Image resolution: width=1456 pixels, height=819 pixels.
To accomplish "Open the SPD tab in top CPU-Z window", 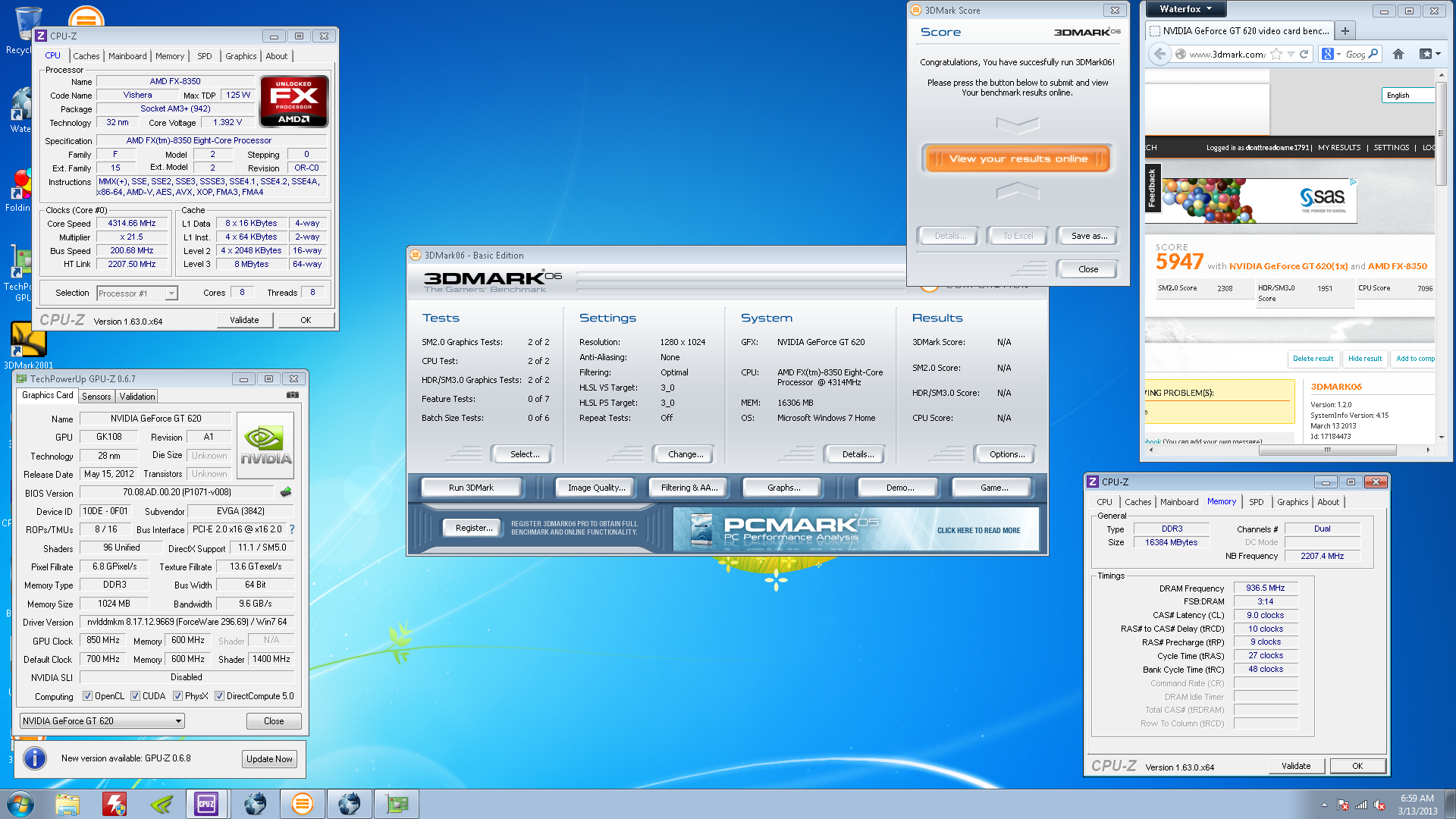I will point(205,56).
